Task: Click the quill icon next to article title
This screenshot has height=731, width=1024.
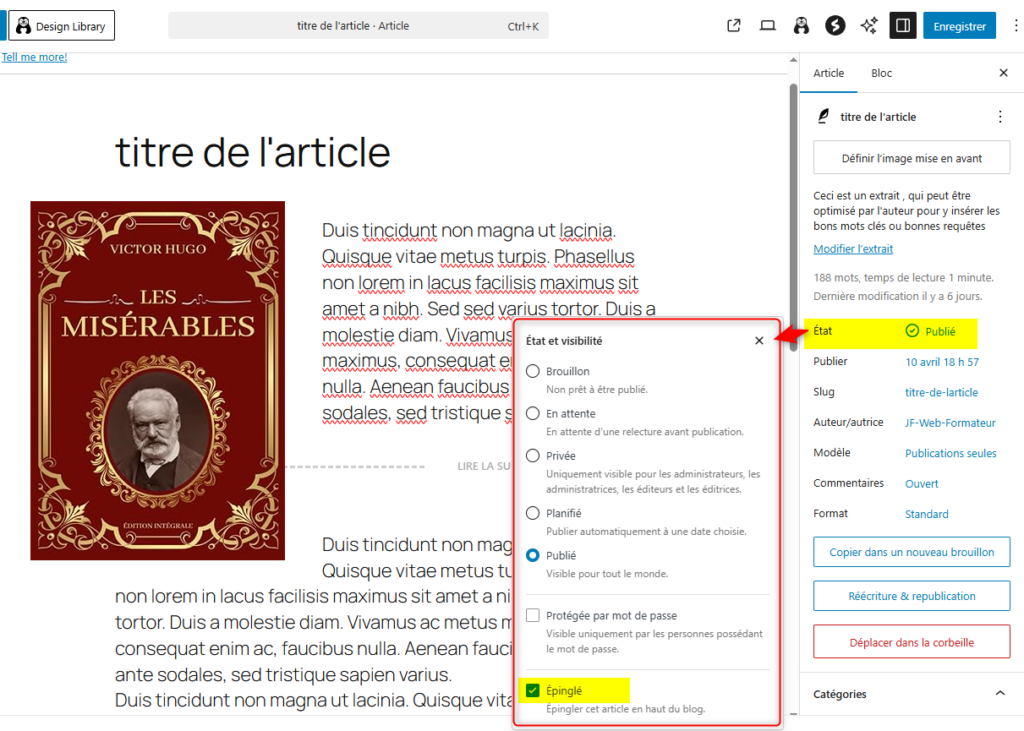Action: pos(824,116)
